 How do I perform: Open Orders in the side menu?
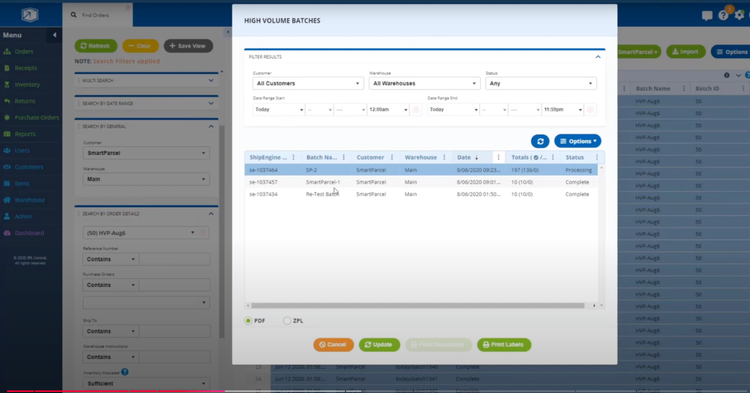coord(23,52)
